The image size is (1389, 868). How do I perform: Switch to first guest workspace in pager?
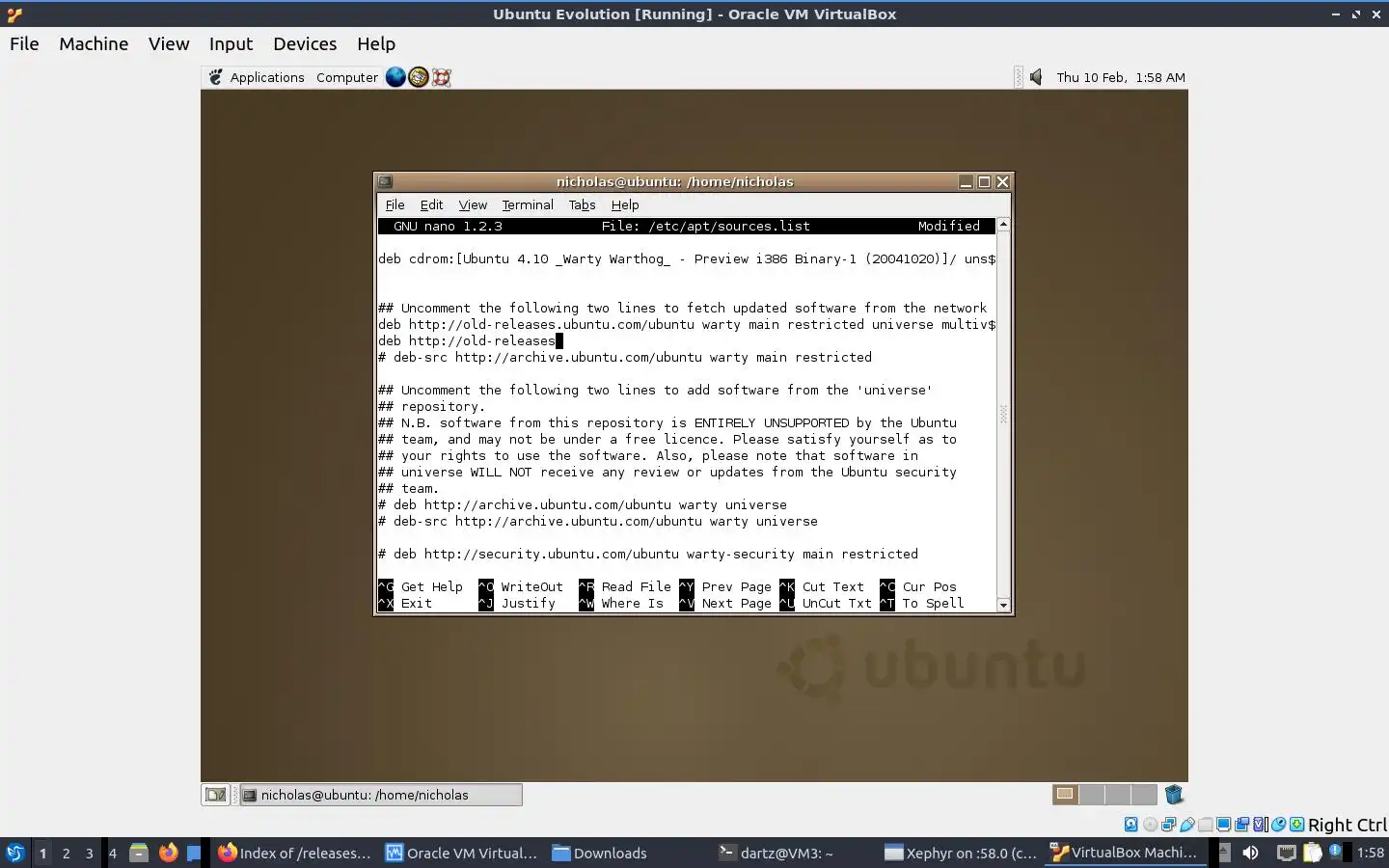pos(1065,795)
